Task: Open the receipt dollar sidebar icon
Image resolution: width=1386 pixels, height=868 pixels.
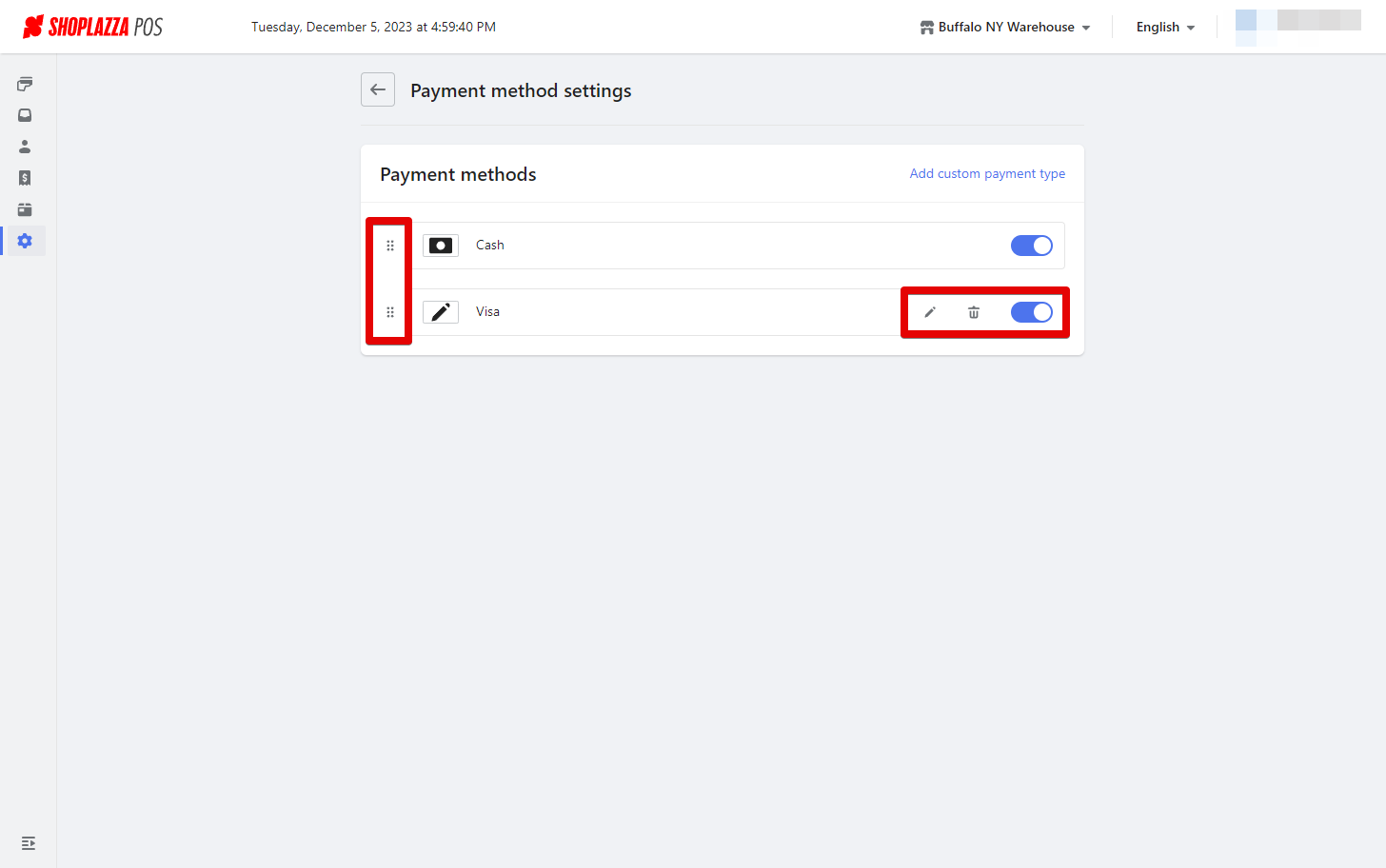Action: coord(25,178)
